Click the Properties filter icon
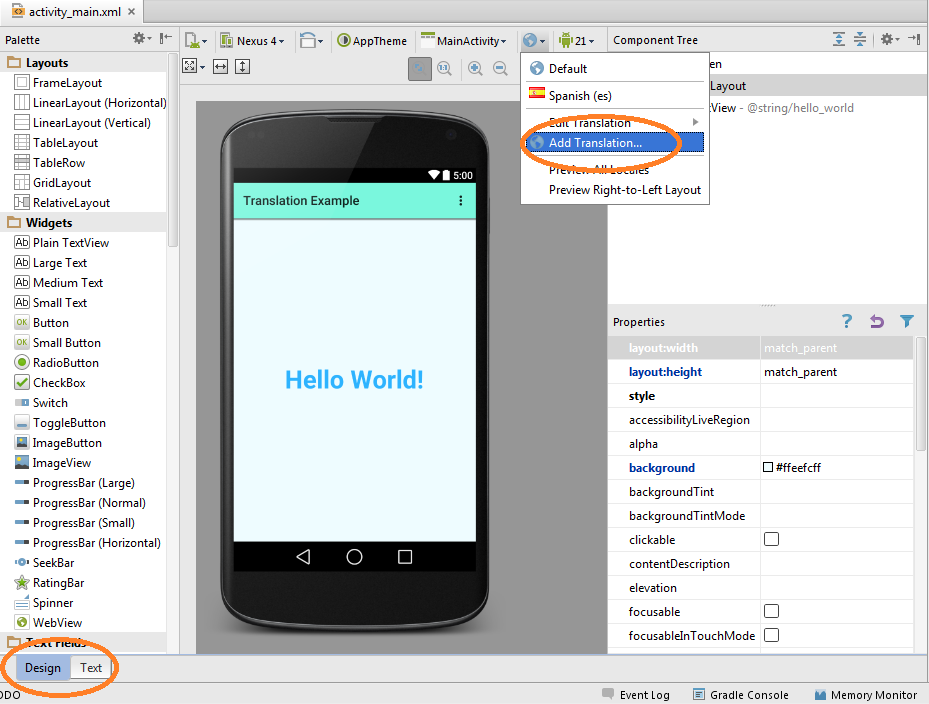 point(907,321)
